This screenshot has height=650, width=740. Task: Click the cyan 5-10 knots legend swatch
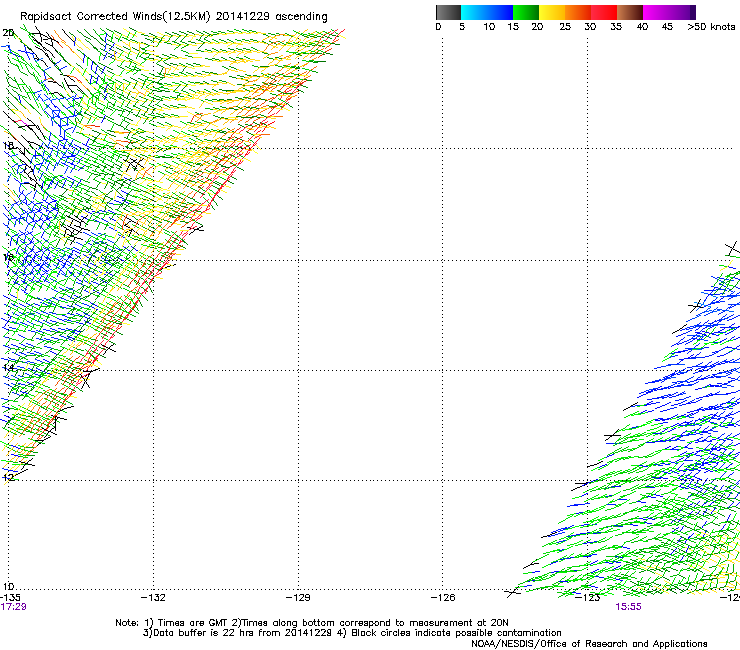click(x=474, y=12)
